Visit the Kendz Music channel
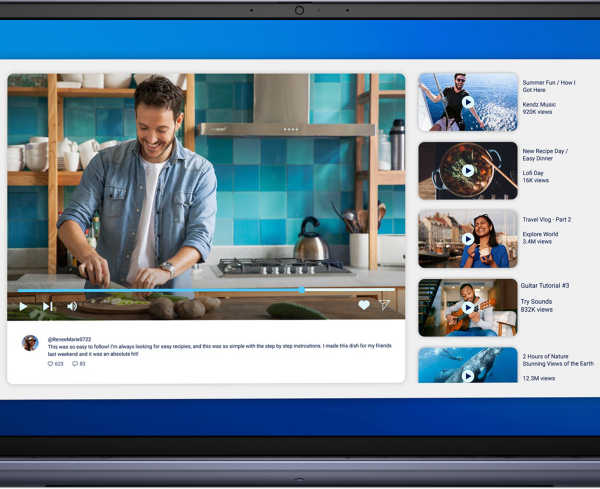600x489 pixels. click(539, 104)
